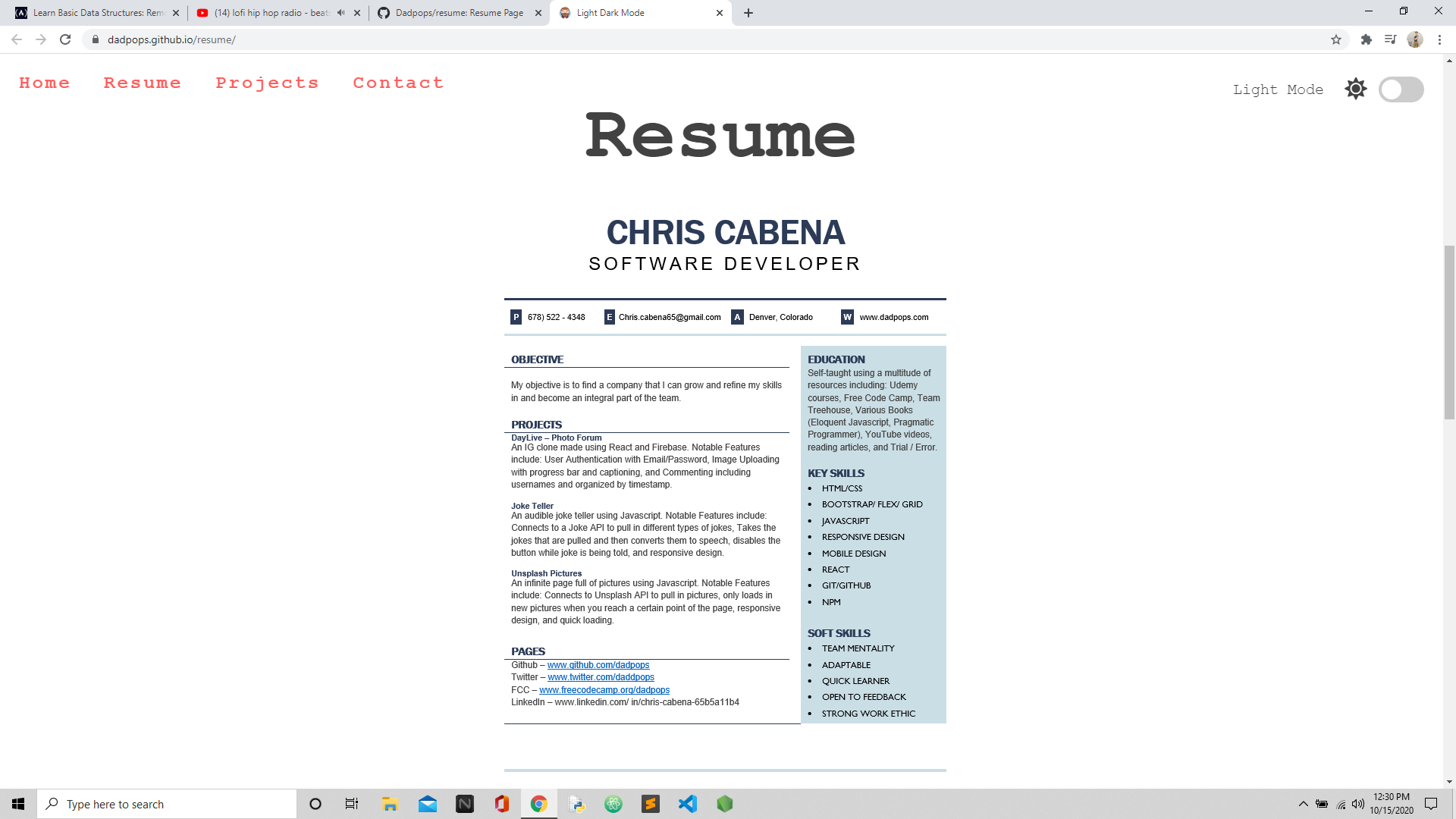The width and height of the screenshot is (1456, 819).
Task: Click the sun icon next to Light Mode
Action: tap(1356, 89)
